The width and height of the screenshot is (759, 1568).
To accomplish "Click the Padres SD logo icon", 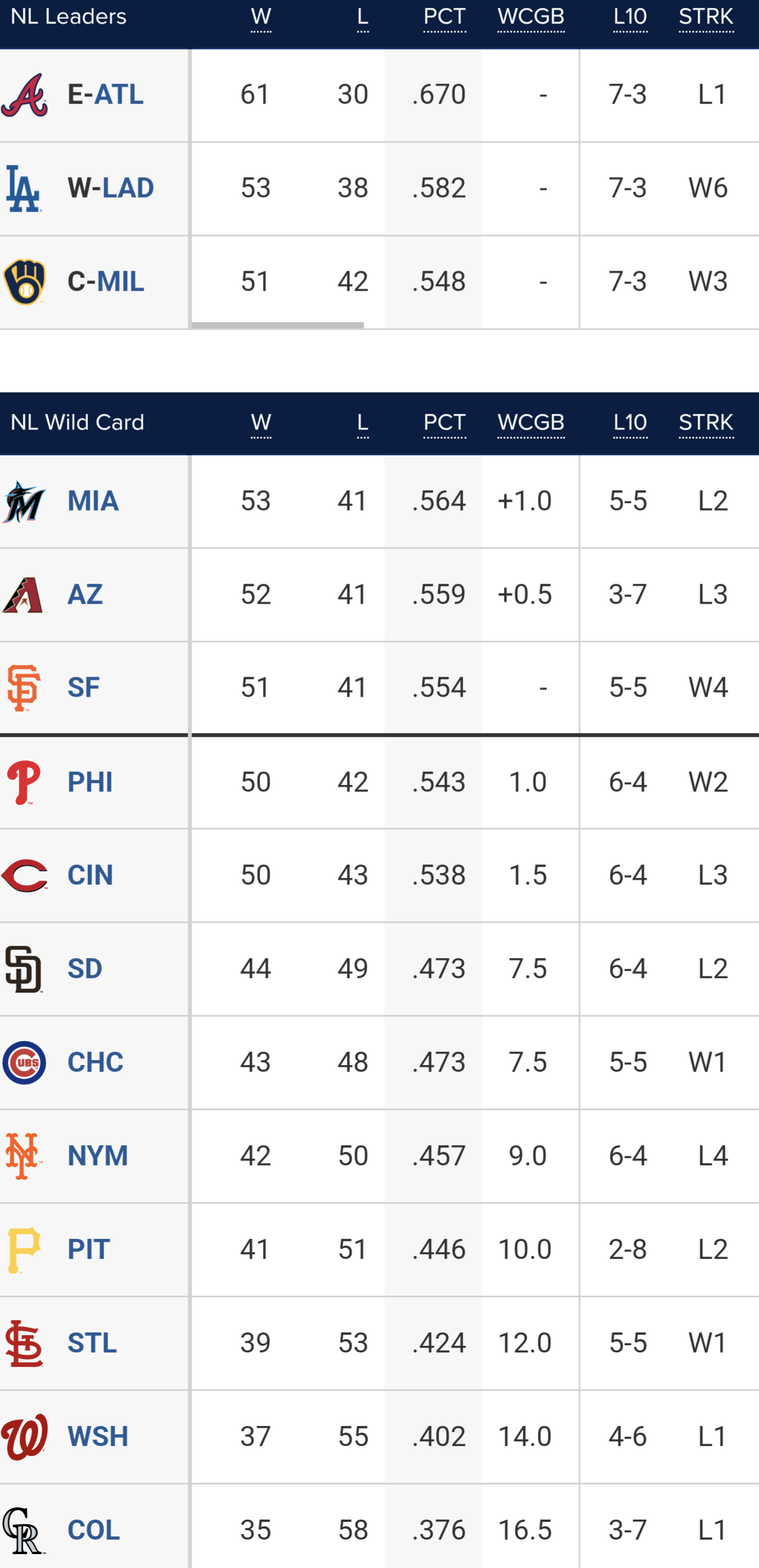I will click(x=25, y=969).
